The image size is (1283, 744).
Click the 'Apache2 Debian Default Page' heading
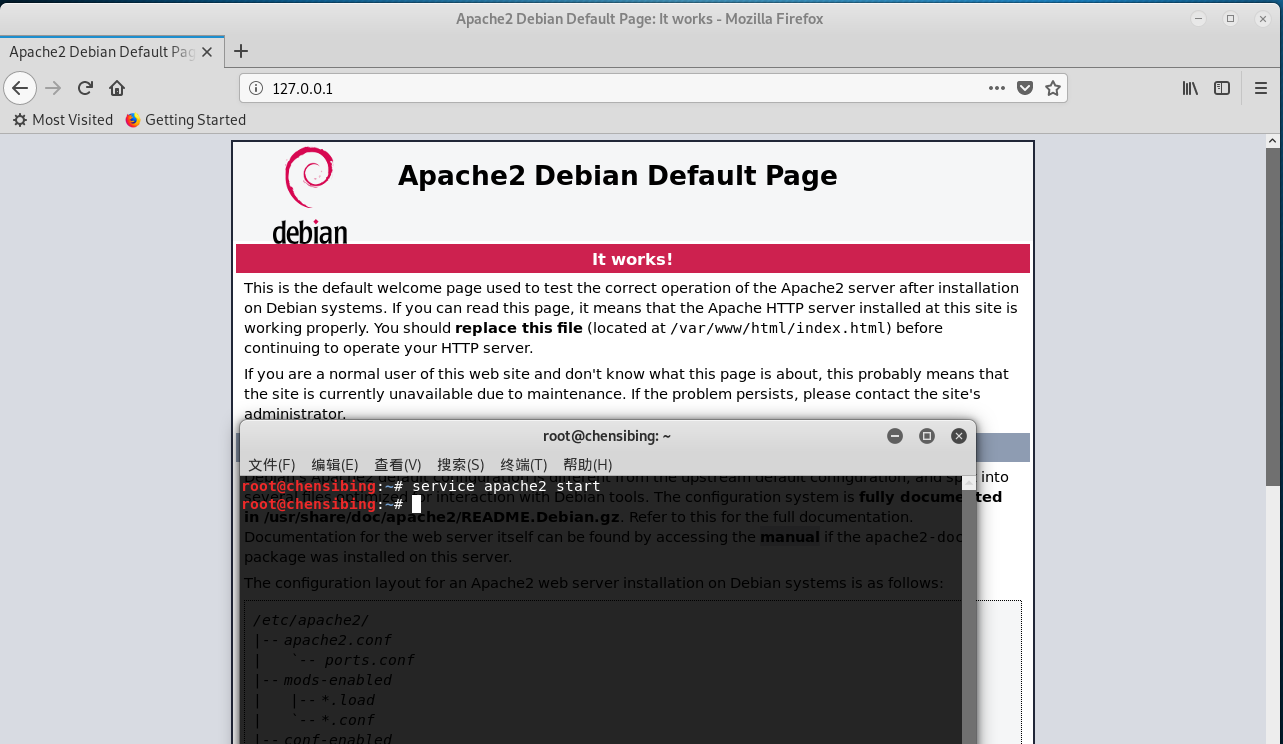(617, 176)
